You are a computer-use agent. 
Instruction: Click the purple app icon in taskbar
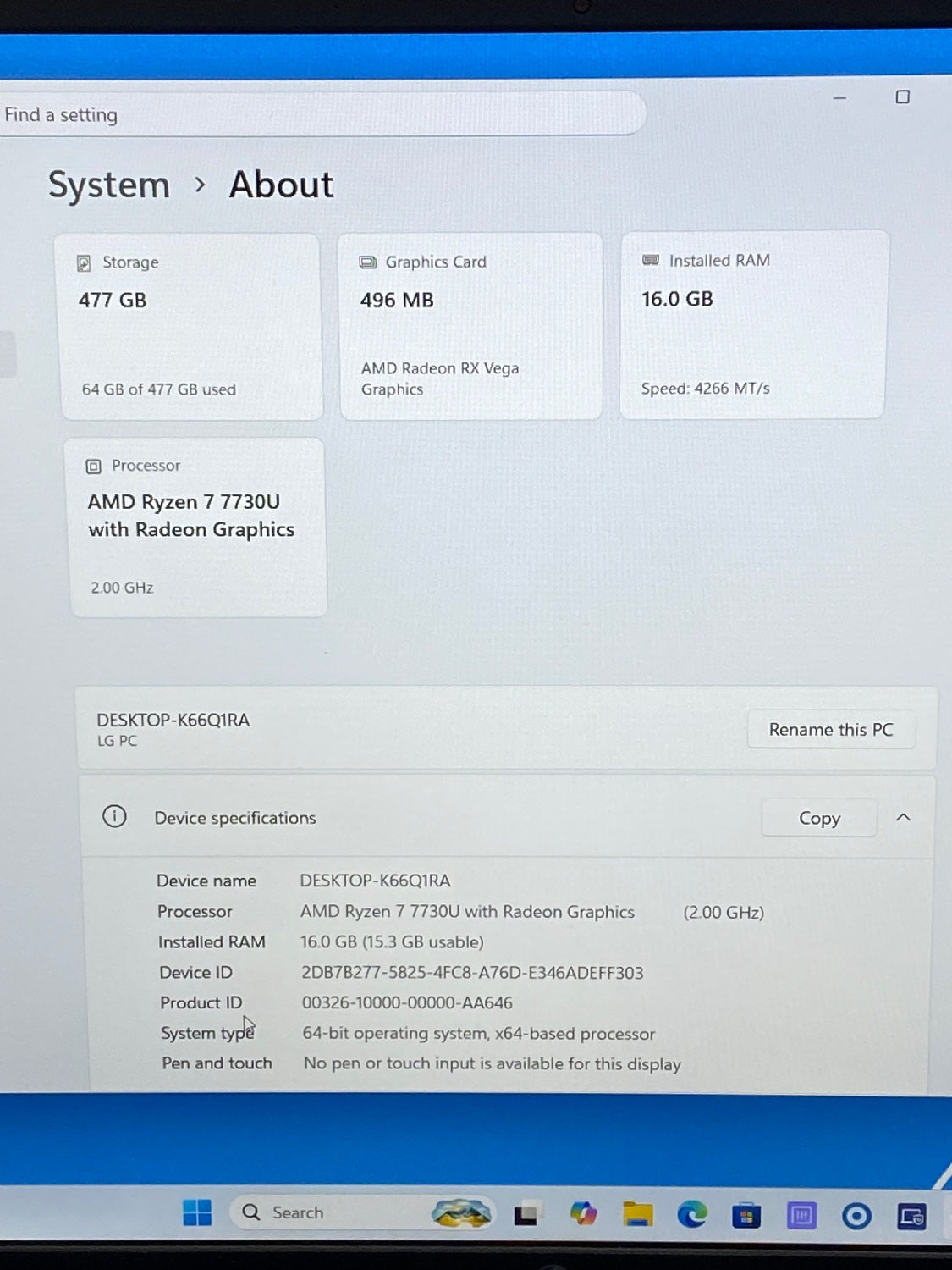801,1216
